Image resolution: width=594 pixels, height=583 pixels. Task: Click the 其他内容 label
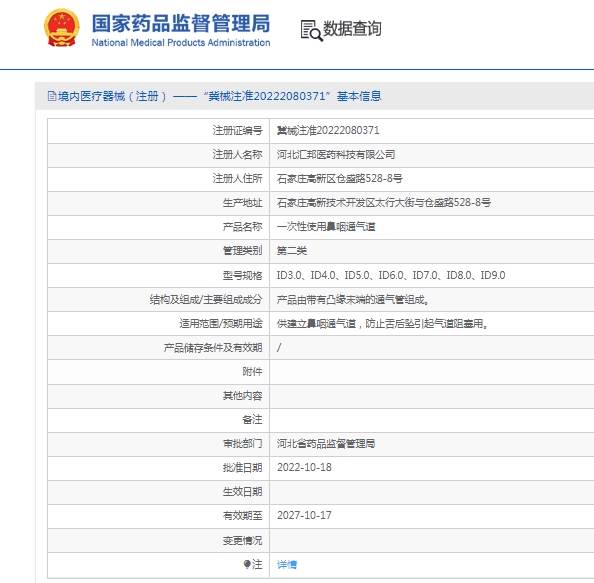pyautogui.click(x=242, y=396)
